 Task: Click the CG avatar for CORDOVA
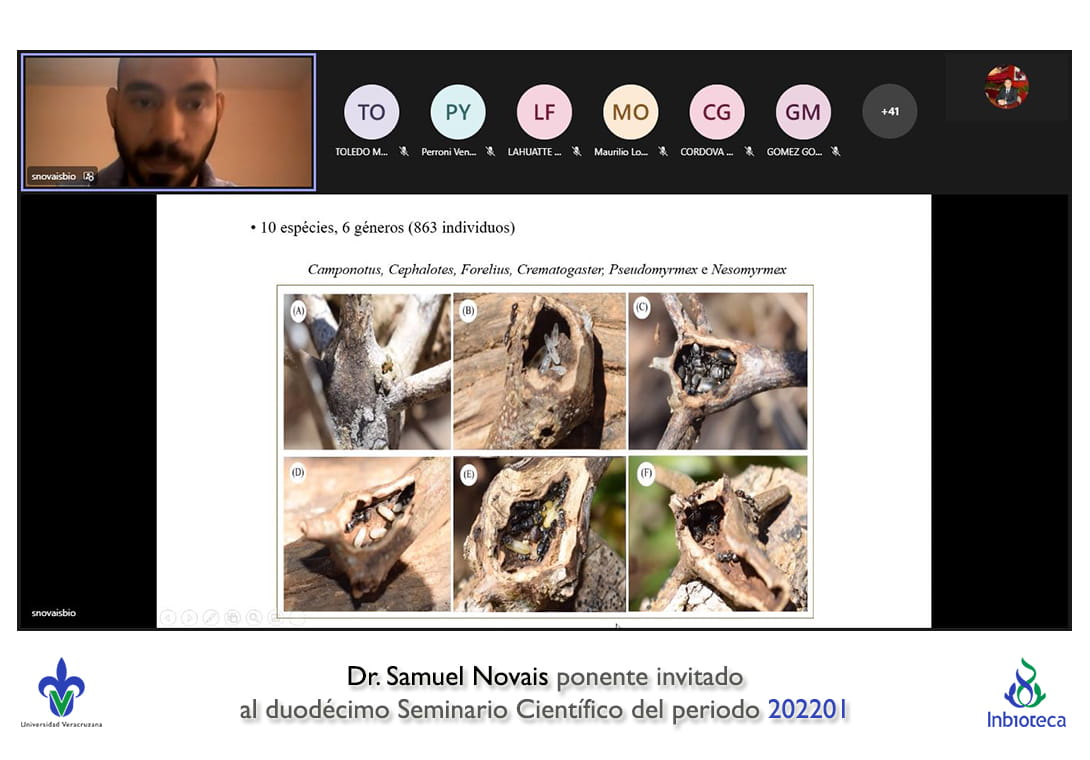pos(716,112)
